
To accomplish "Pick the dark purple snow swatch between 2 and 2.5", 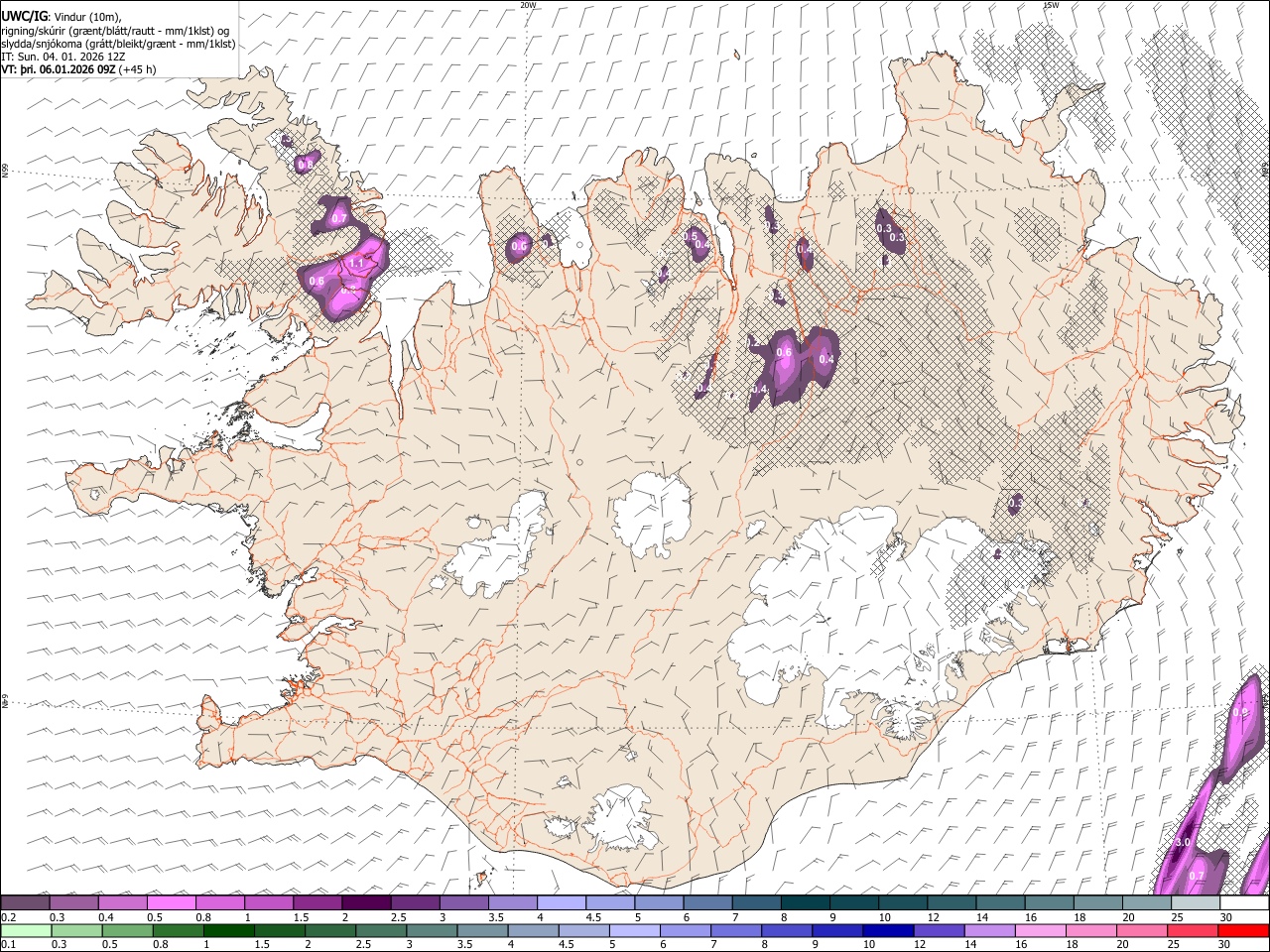I will coord(365,903).
